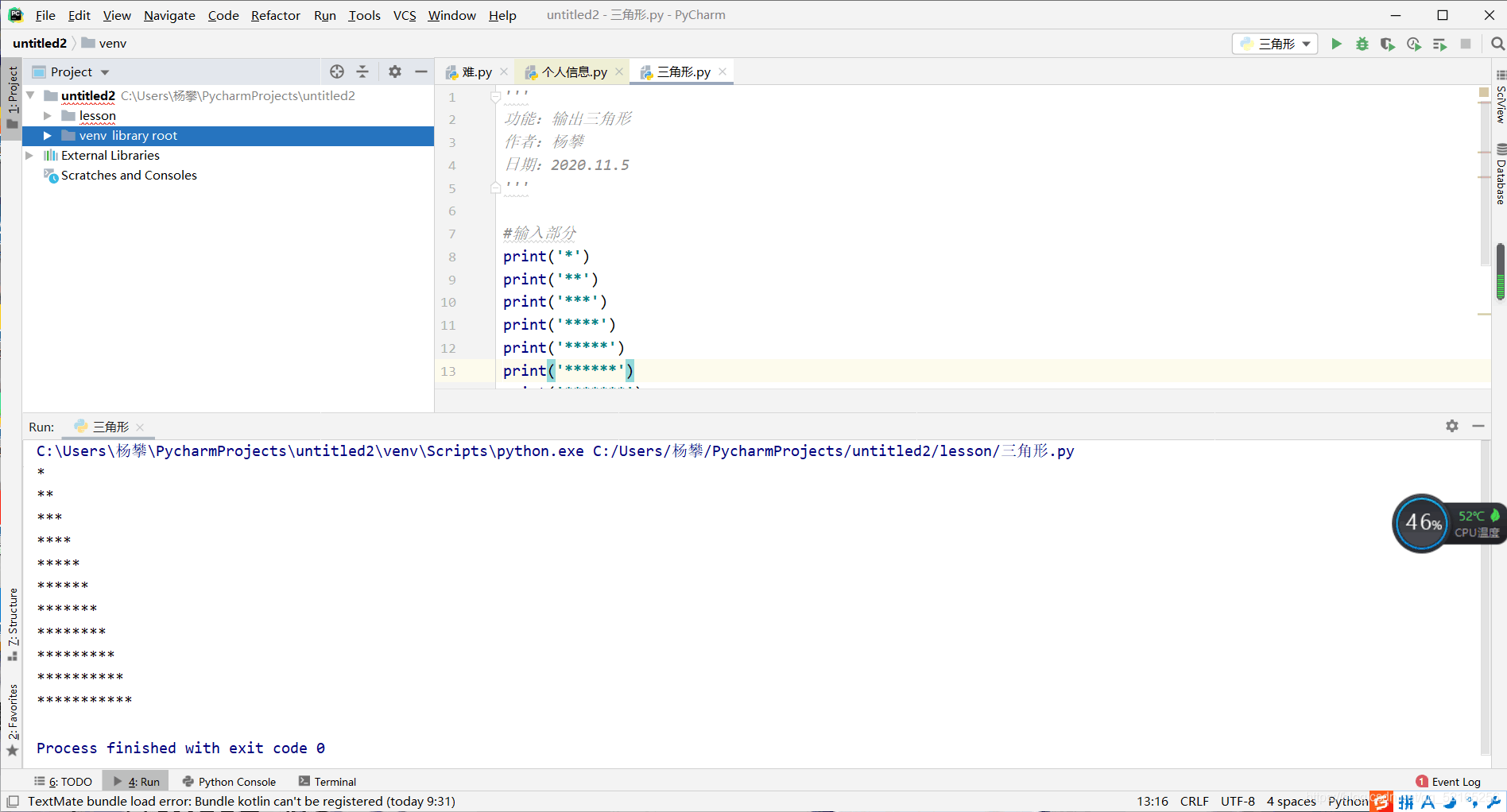Screen dimensions: 1507x812
Task: Open the Python Console tool window
Action: pos(229,782)
